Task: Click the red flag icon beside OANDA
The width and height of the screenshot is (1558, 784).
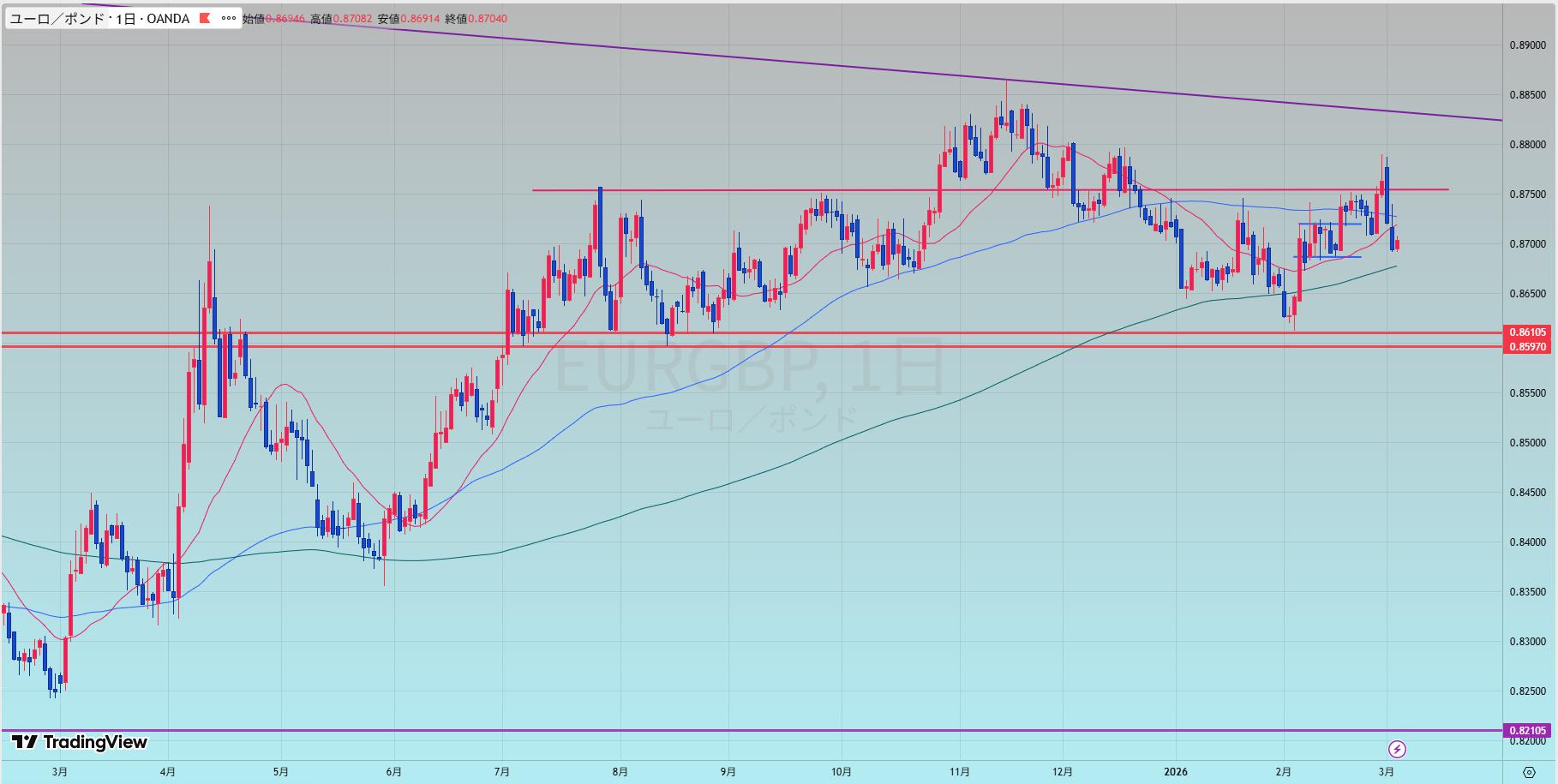Action: tap(204, 18)
